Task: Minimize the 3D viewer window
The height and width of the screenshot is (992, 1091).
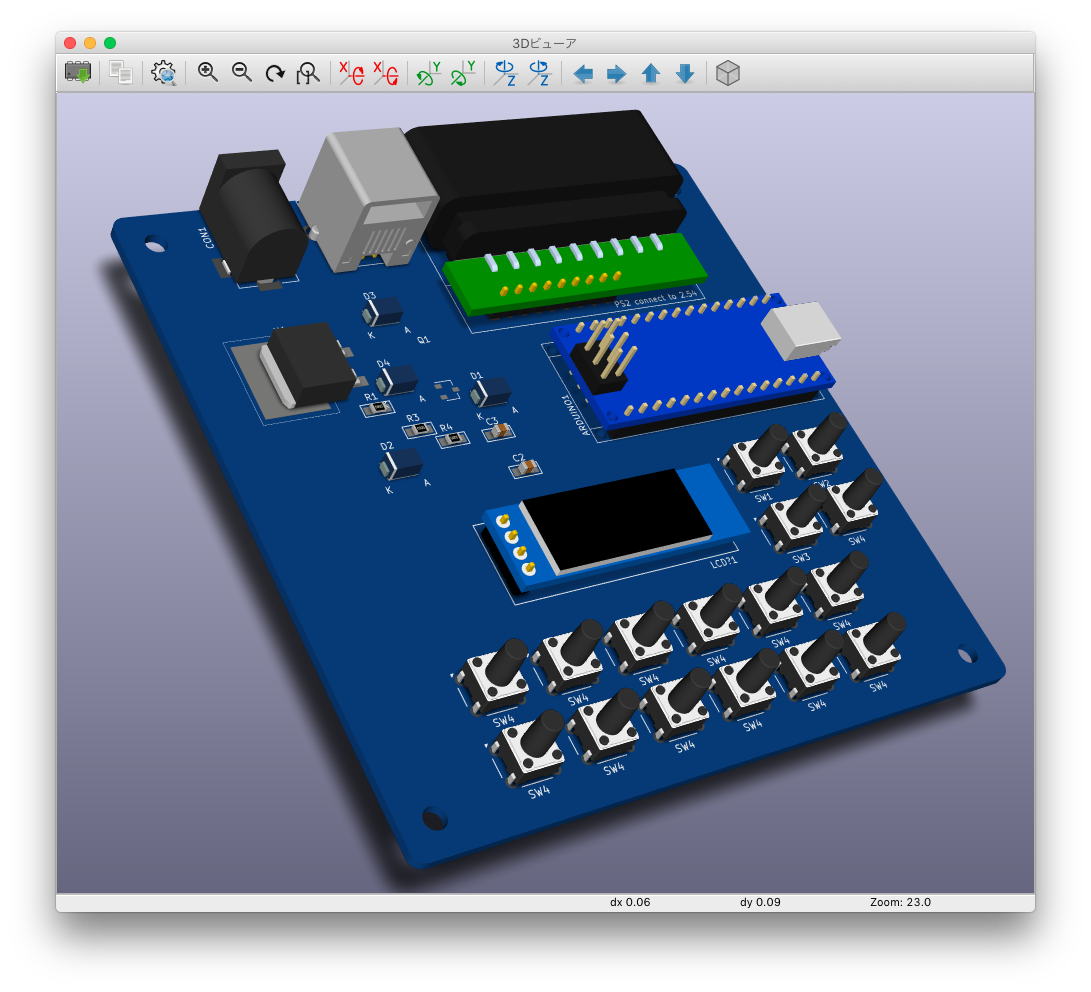Action: [x=90, y=43]
